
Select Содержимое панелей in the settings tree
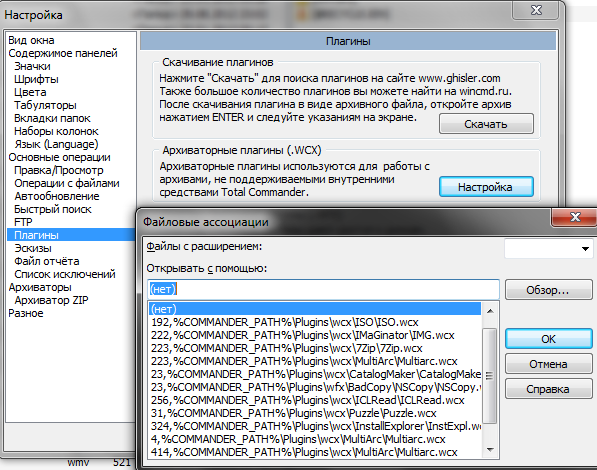(63, 53)
